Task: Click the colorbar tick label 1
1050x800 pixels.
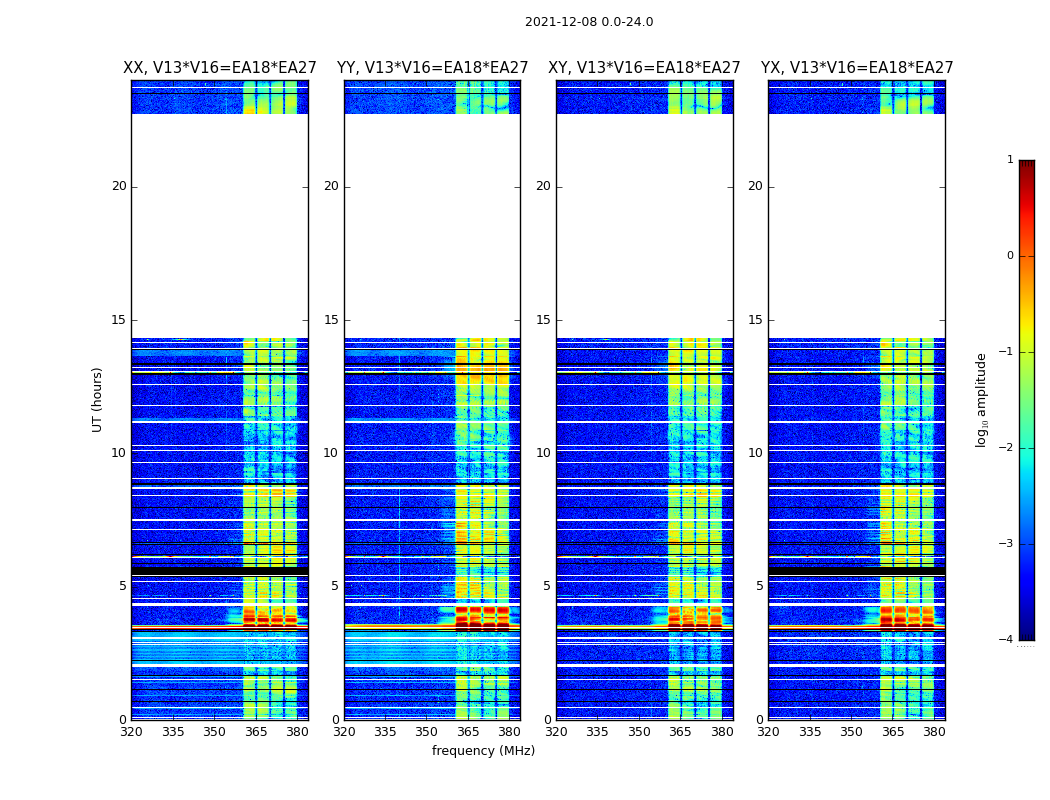Action: pyautogui.click(x=1010, y=160)
